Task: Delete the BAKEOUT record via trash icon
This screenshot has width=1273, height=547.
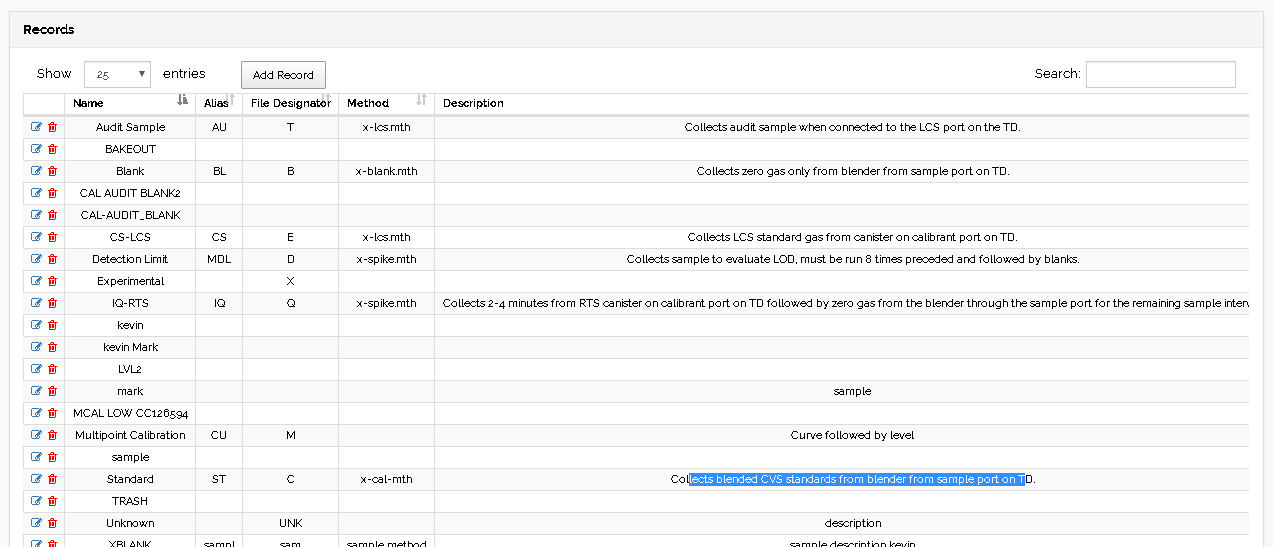Action: [x=53, y=149]
